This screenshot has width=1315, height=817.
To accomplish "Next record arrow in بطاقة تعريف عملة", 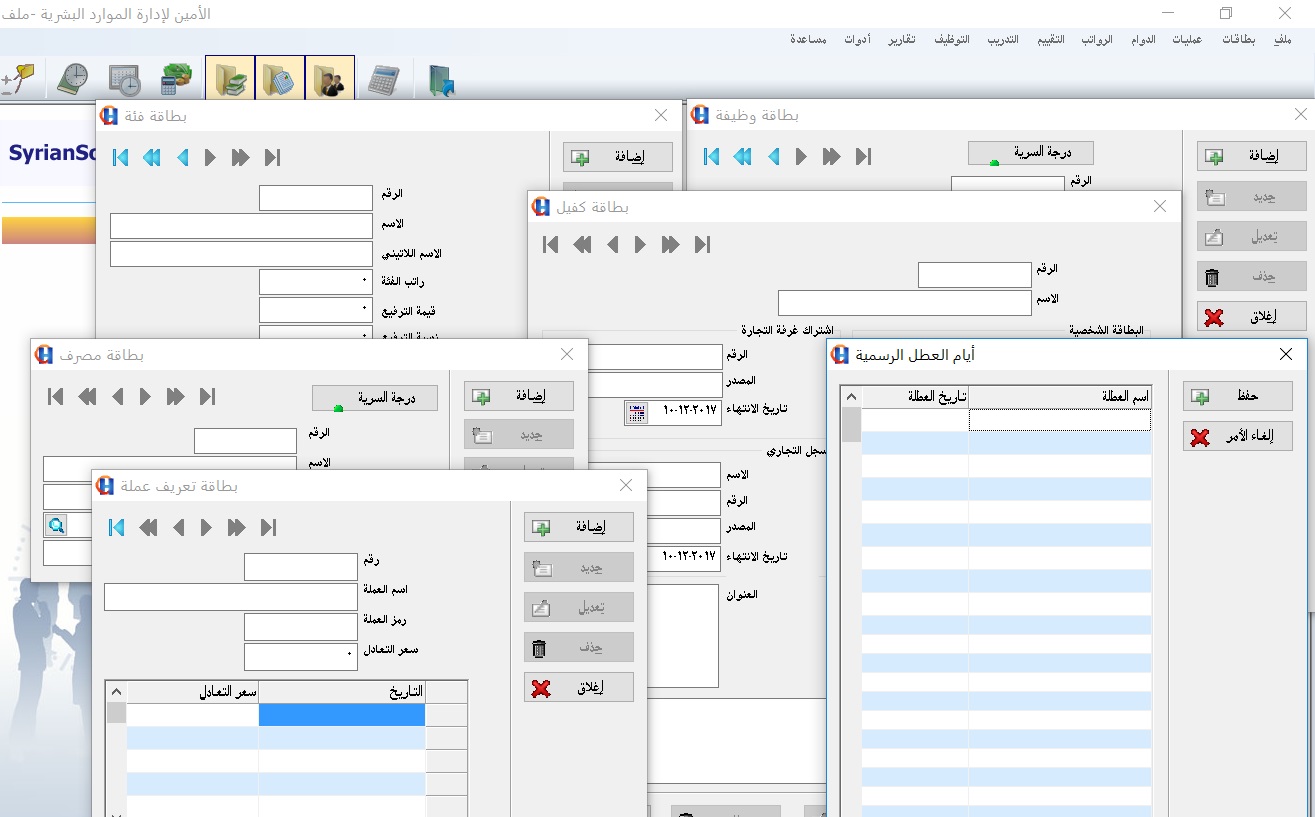I will (207, 527).
